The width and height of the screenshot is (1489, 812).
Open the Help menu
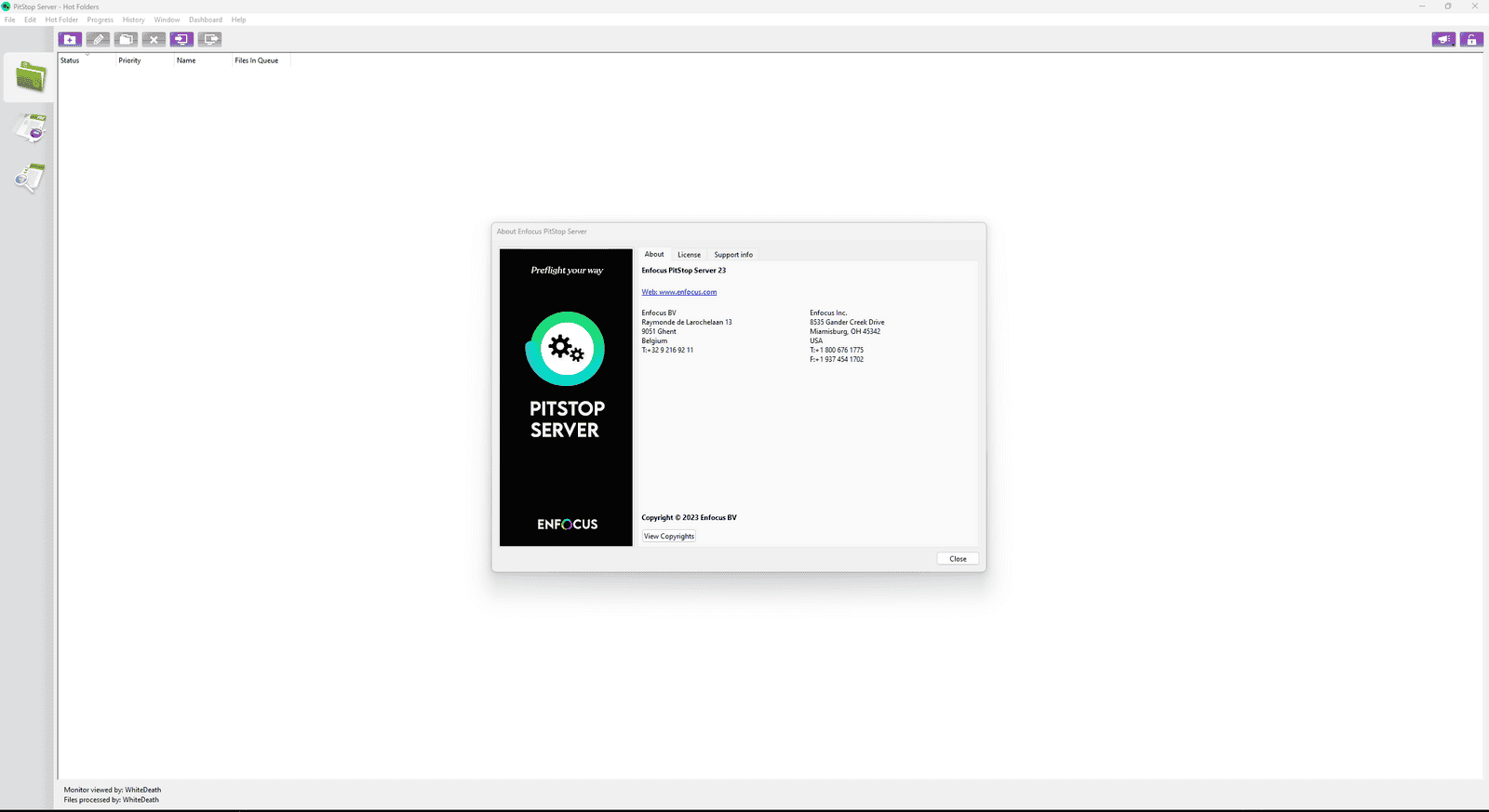point(239,20)
